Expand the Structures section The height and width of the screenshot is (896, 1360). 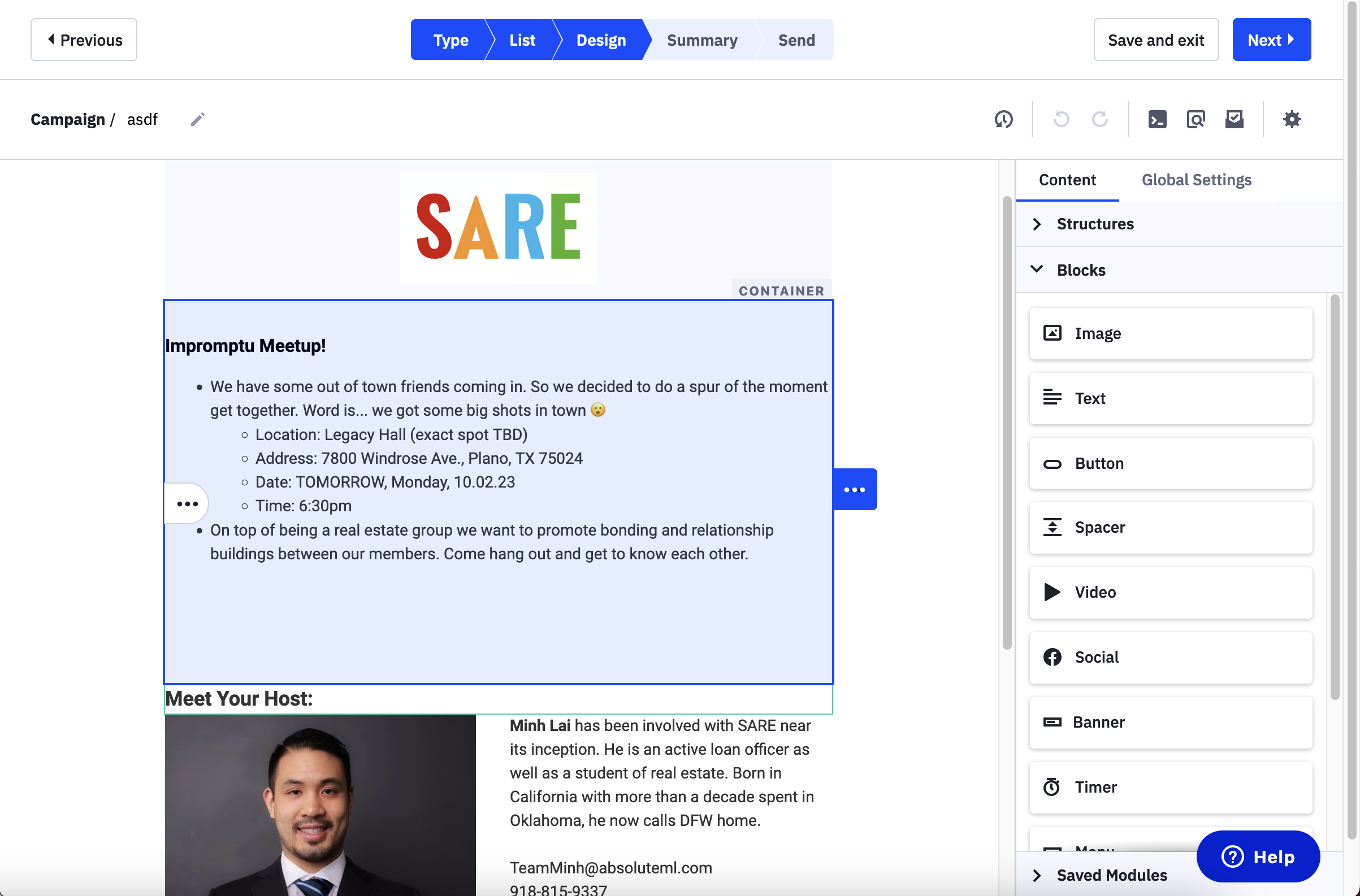click(1095, 224)
